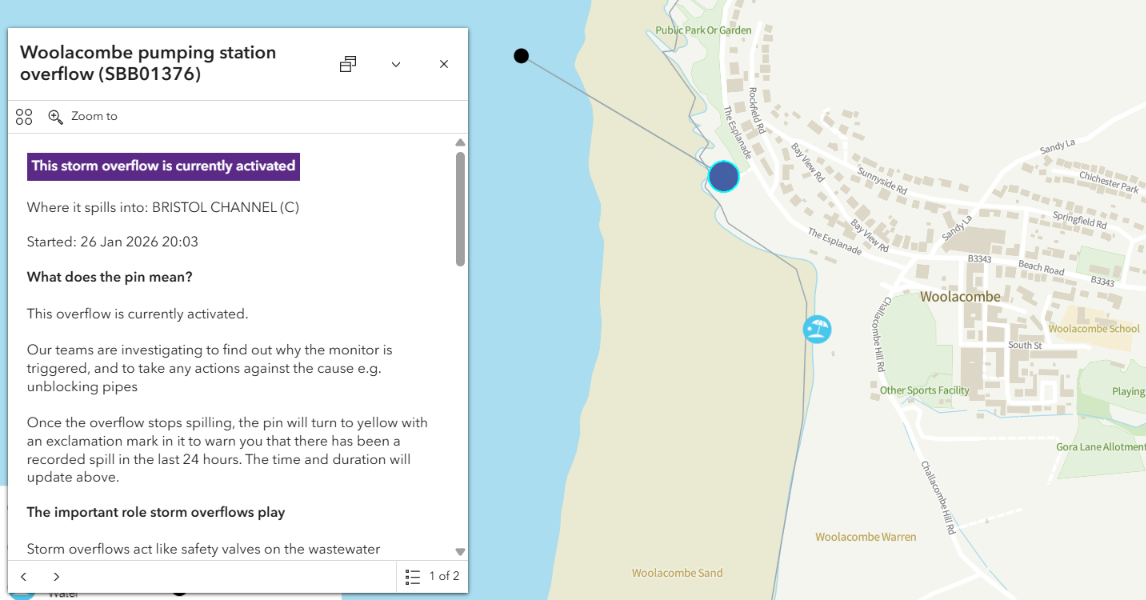Click the popup title 'Woolacombe pumping station overflow'
The height and width of the screenshot is (600, 1146).
pyautogui.click(x=148, y=63)
